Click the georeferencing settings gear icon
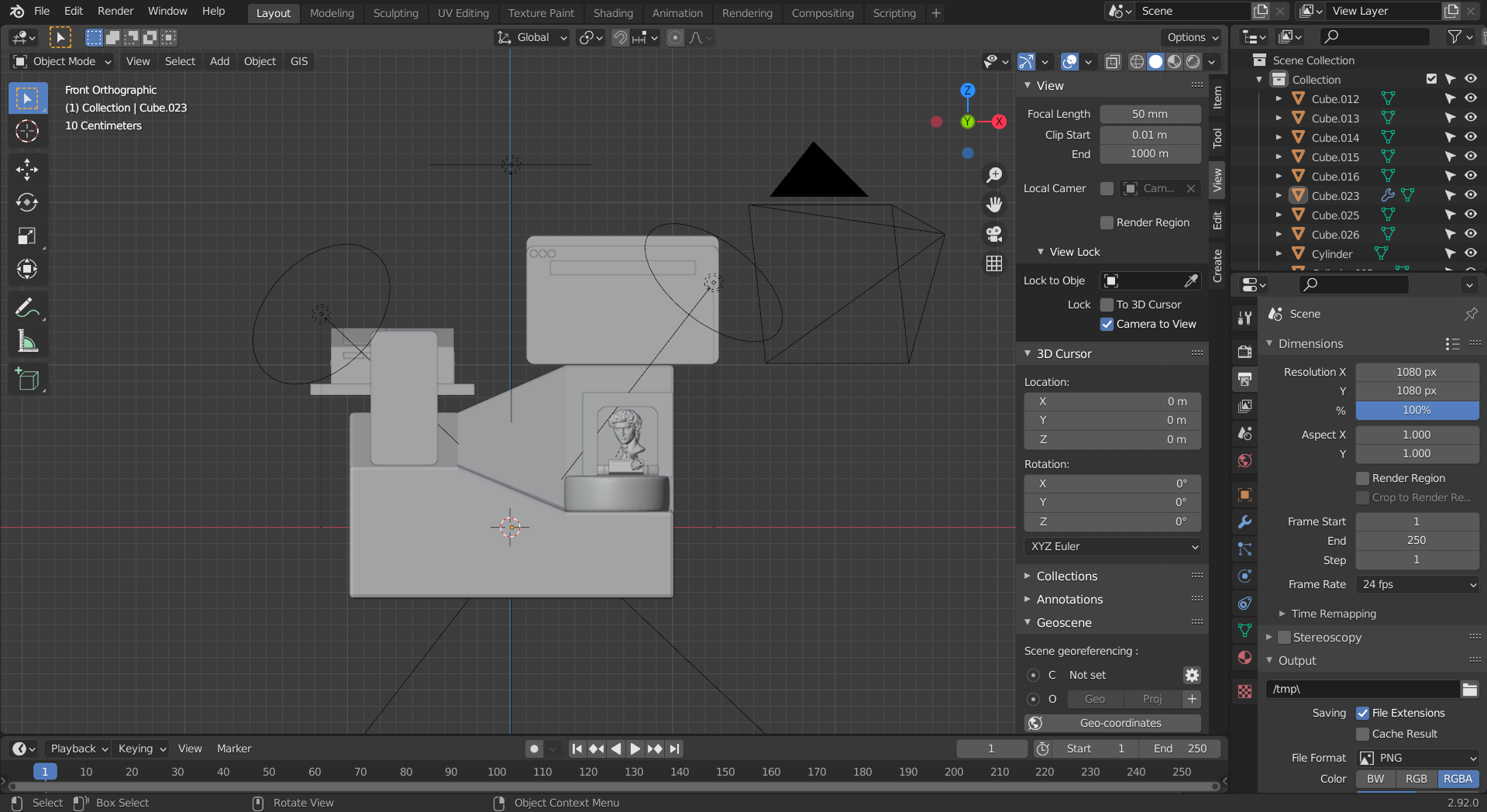 pyautogui.click(x=1192, y=675)
